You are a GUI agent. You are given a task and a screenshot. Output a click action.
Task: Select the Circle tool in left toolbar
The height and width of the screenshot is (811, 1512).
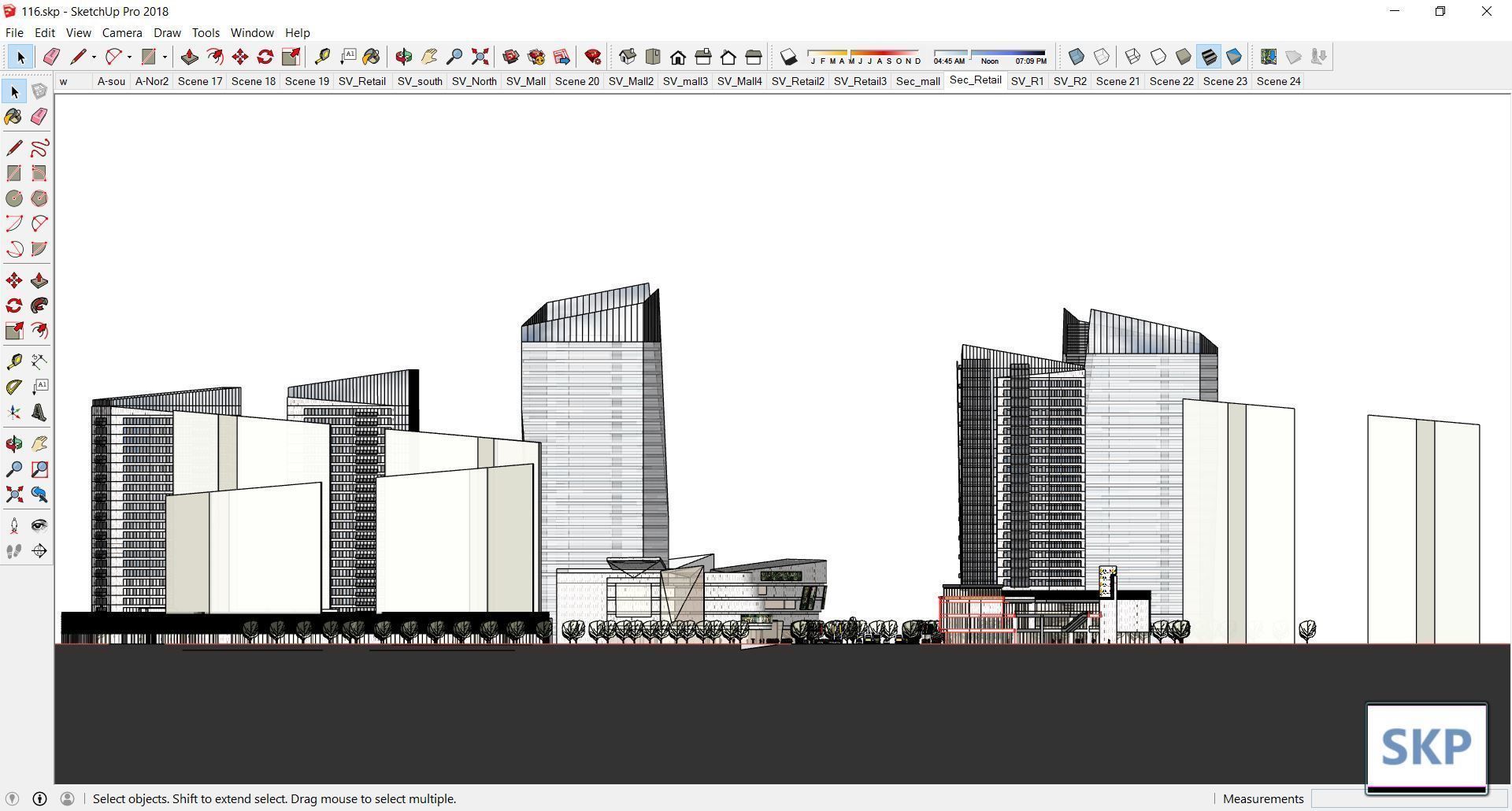tap(14, 198)
